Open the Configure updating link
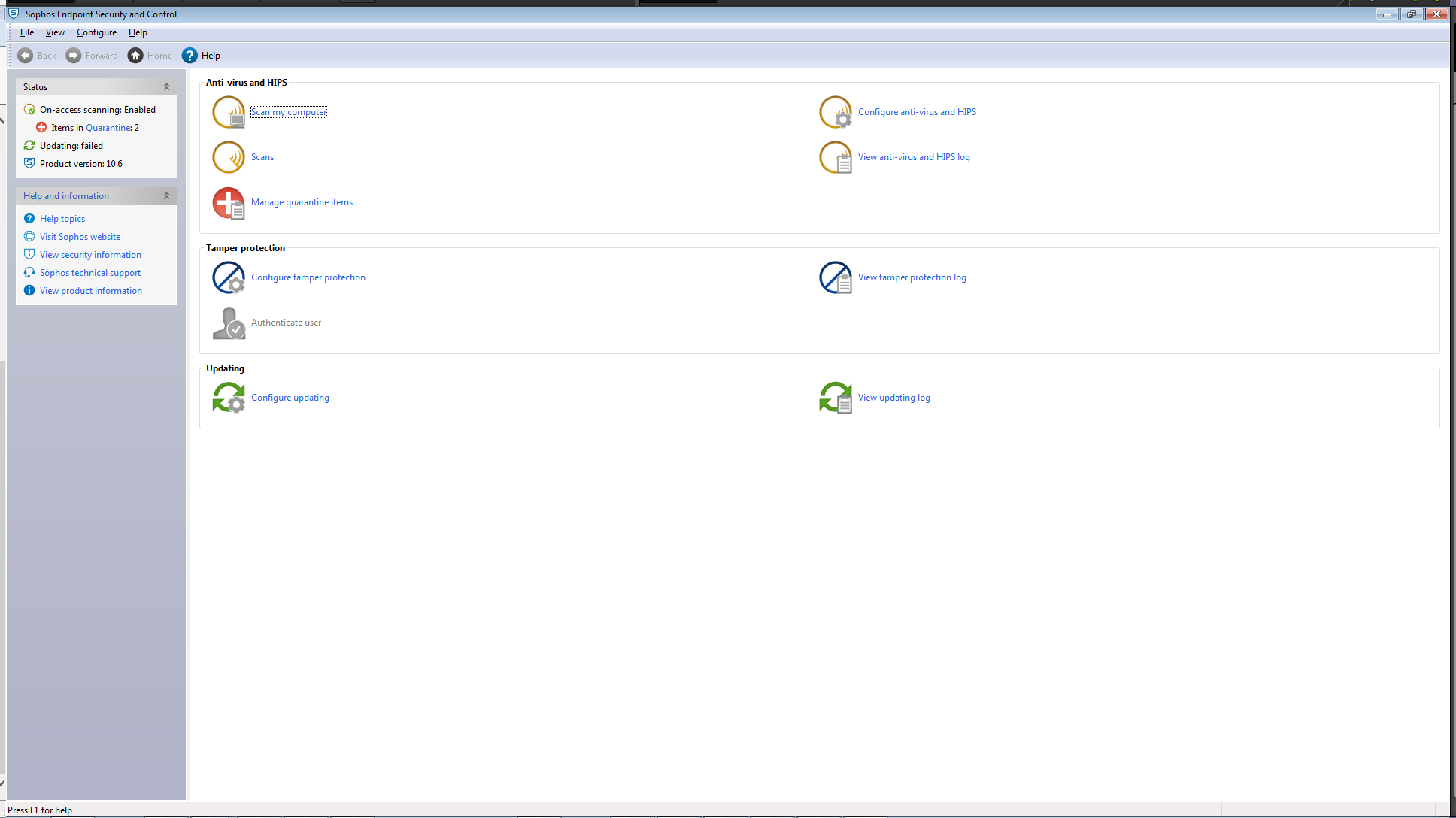Viewport: 1456px width, 818px height. (290, 398)
